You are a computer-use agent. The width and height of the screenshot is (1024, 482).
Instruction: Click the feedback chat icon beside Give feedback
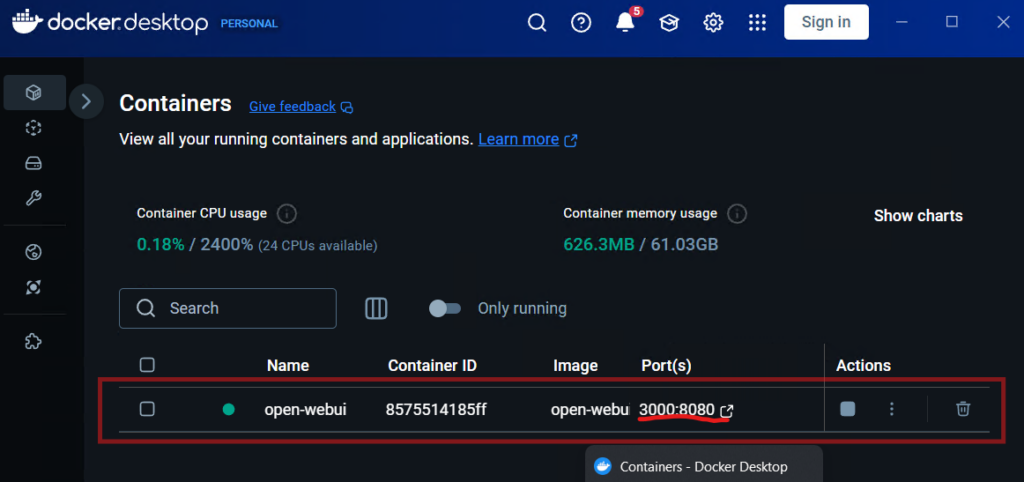click(347, 107)
